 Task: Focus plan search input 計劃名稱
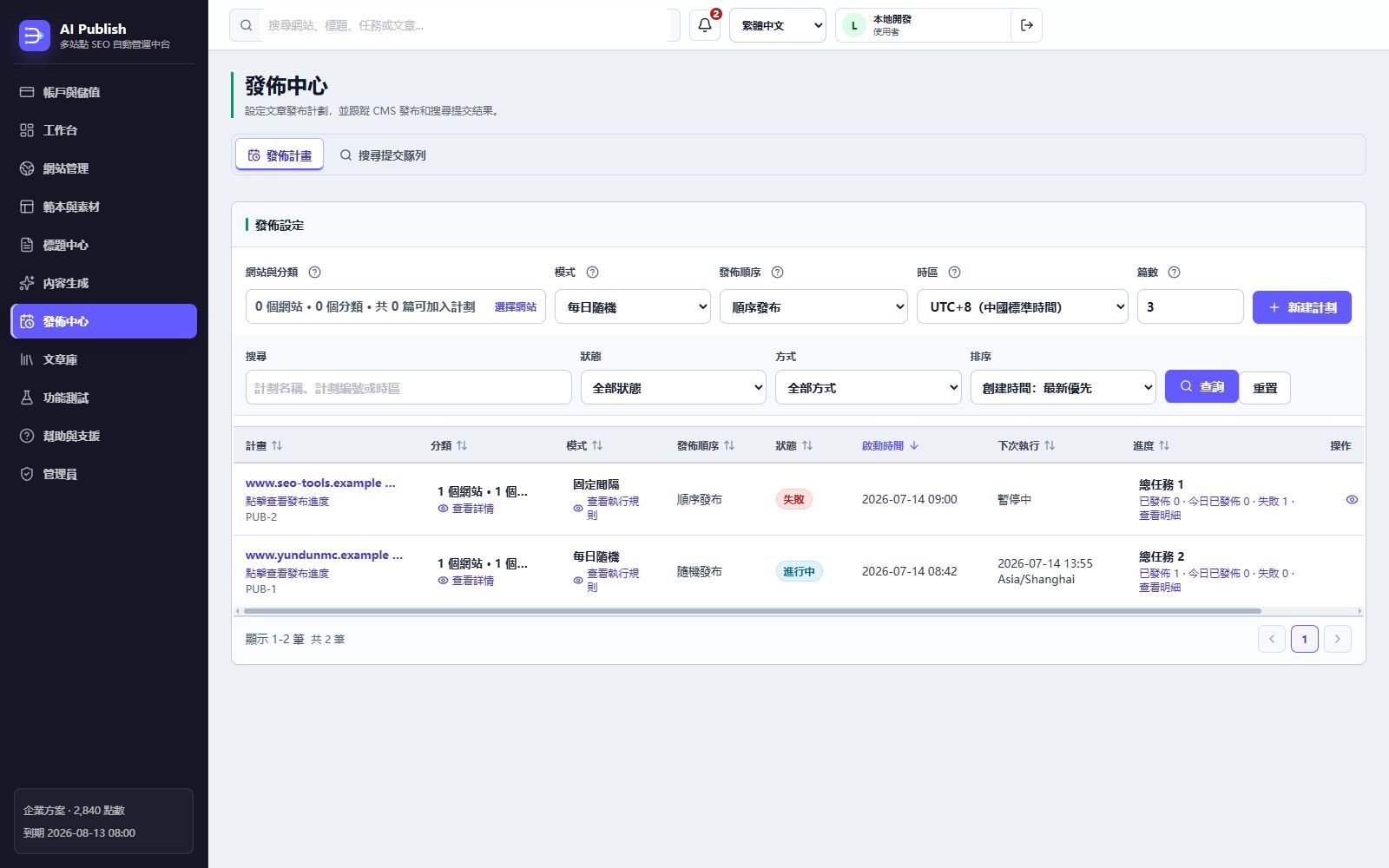(408, 388)
